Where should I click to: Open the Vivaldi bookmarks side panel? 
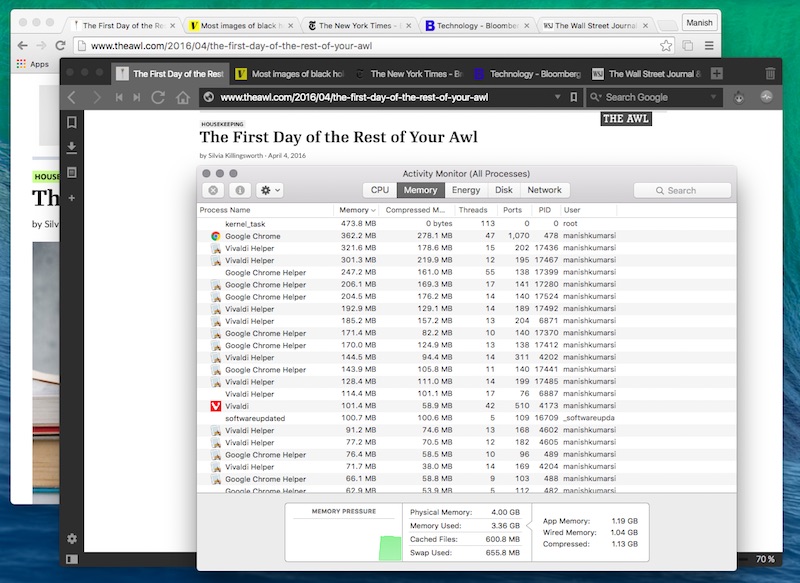point(72,122)
